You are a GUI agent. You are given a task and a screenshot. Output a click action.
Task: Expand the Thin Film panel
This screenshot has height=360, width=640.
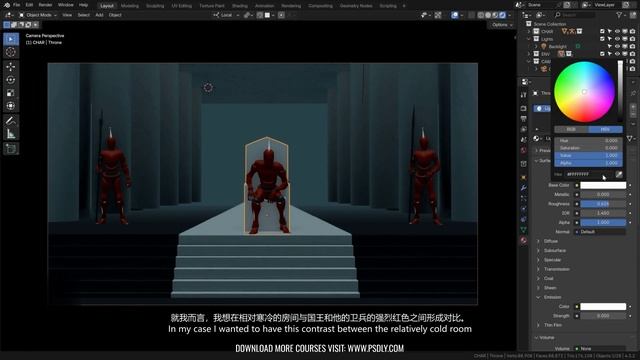pyautogui.click(x=553, y=325)
